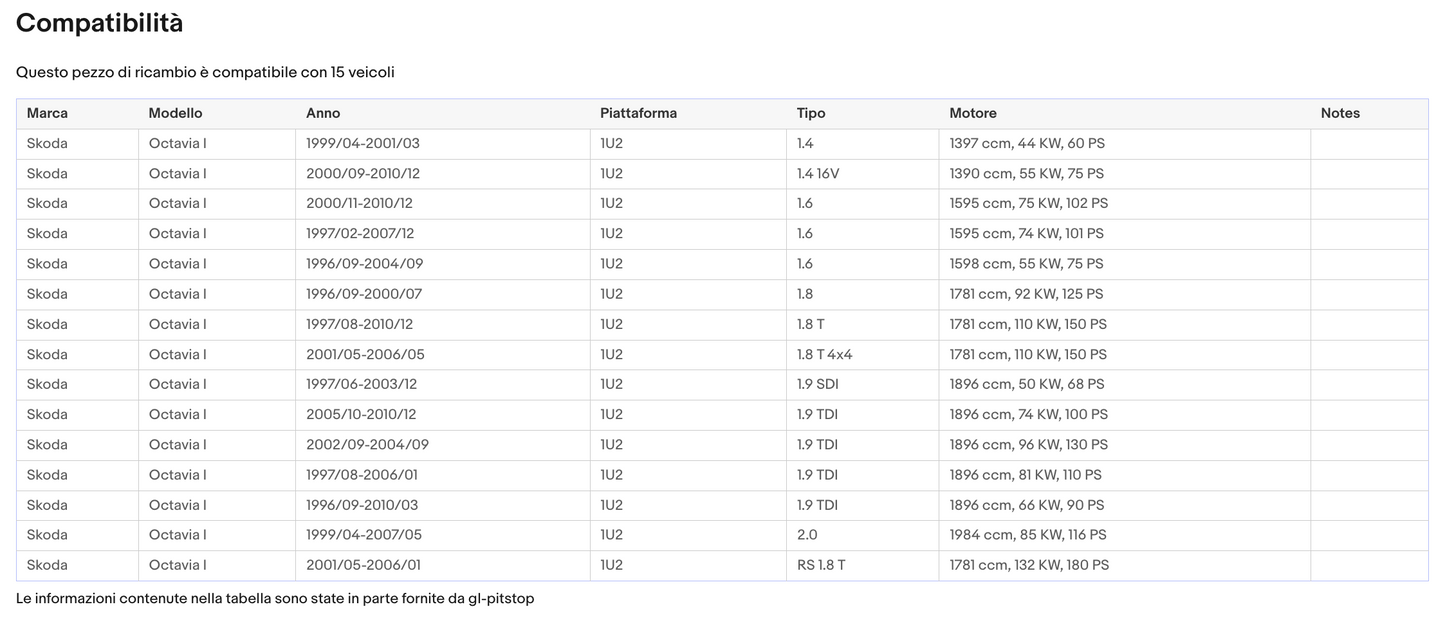Select the RS 1.8 T type cell

click(821, 565)
